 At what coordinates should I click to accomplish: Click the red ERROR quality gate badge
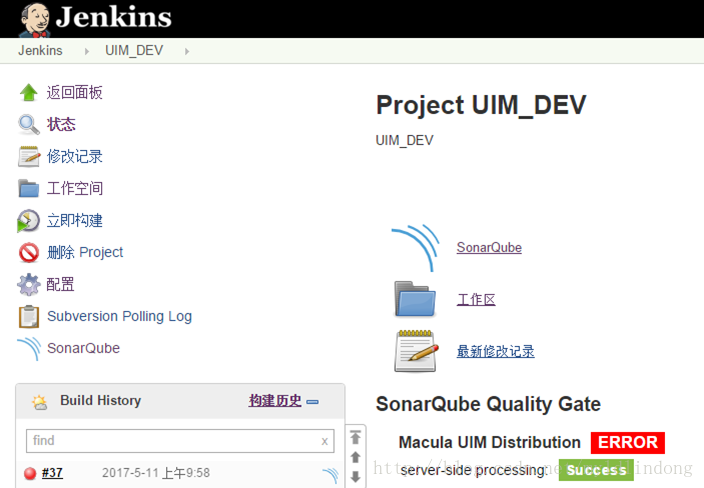[628, 443]
